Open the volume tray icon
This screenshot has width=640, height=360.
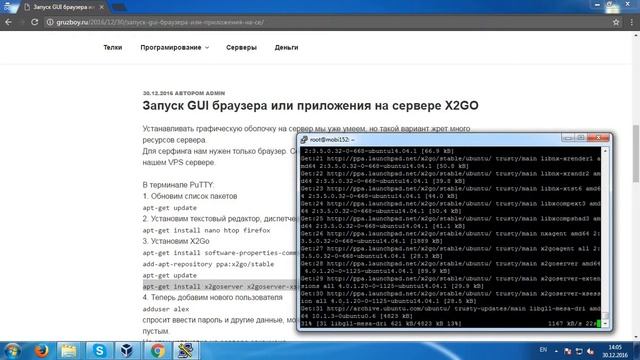(590, 351)
